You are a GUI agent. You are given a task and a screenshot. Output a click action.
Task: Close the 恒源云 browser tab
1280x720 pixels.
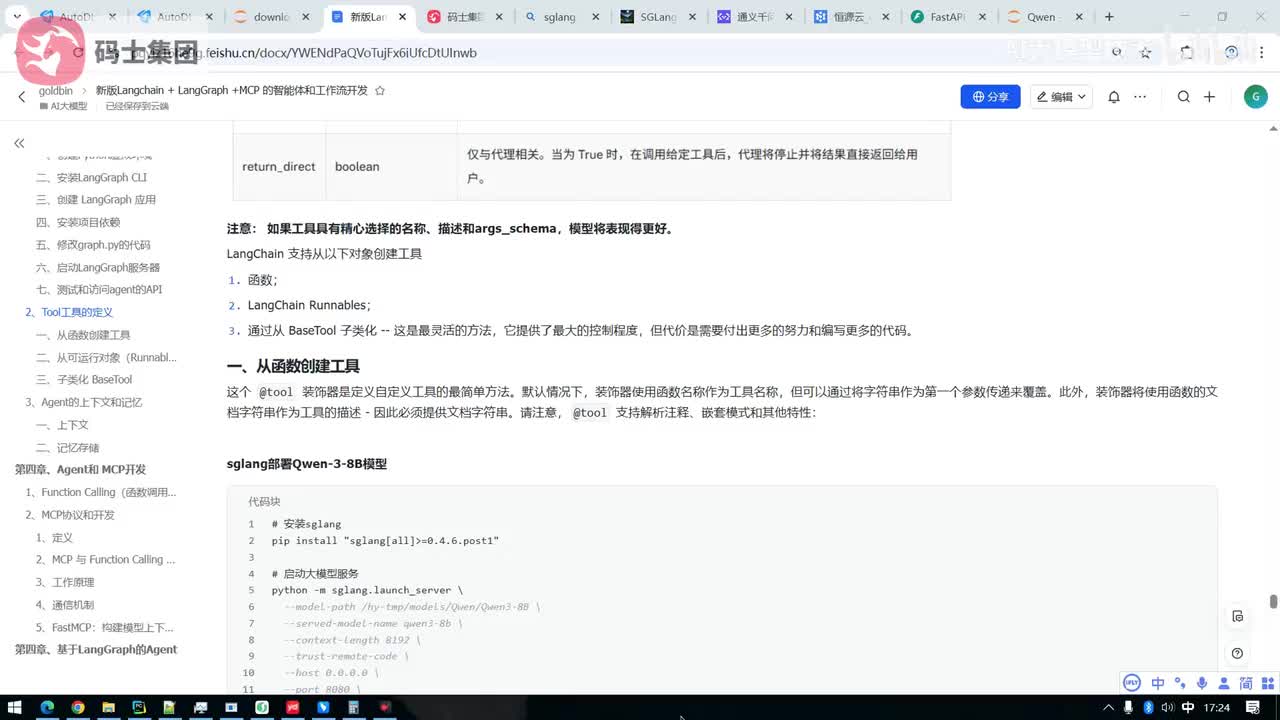[x=888, y=17]
